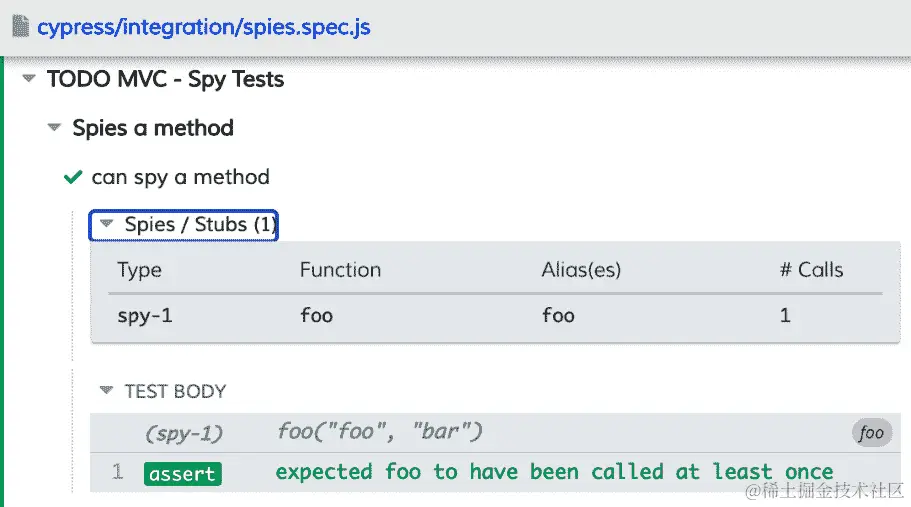Image resolution: width=911 pixels, height=507 pixels.
Task: Click the TEST BODY label
Action: [175, 391]
